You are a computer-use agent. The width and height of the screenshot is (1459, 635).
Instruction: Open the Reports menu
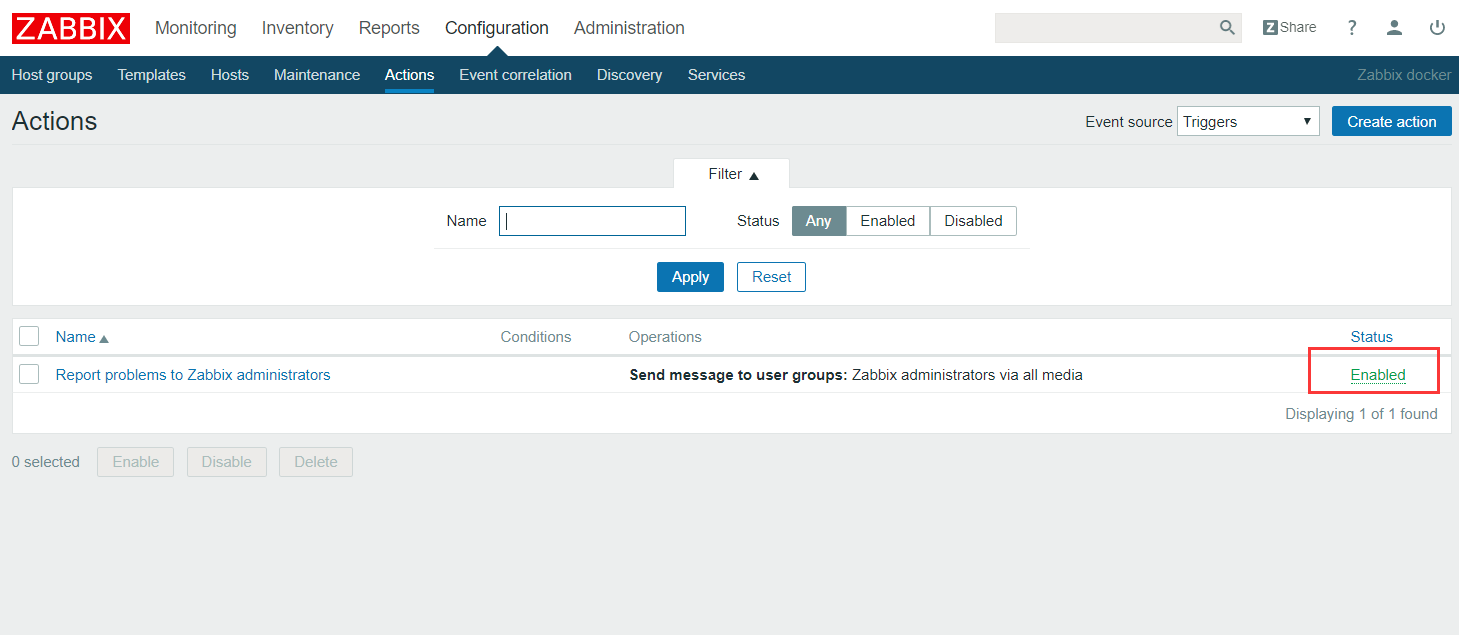[x=389, y=28]
